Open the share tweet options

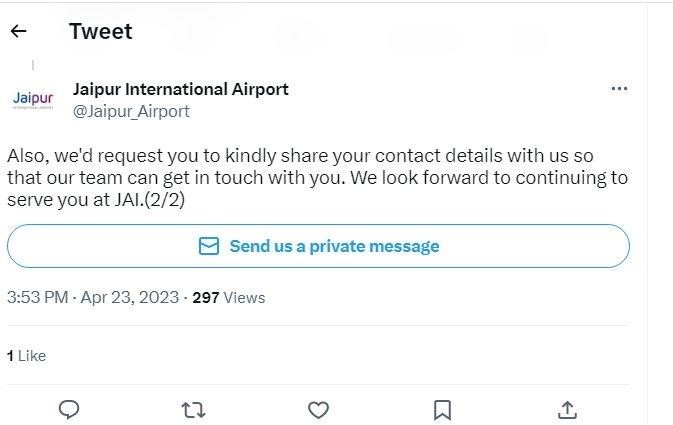[x=567, y=409]
